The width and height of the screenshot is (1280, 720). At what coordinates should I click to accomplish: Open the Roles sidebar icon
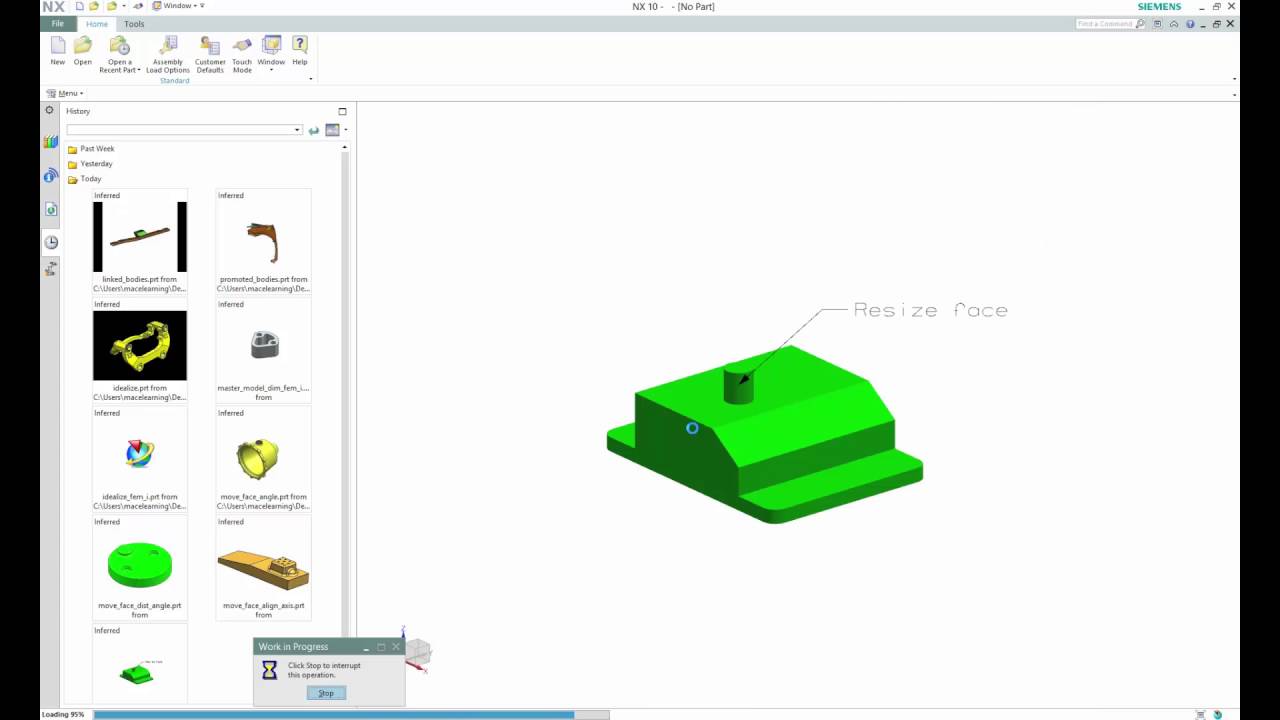click(x=51, y=269)
